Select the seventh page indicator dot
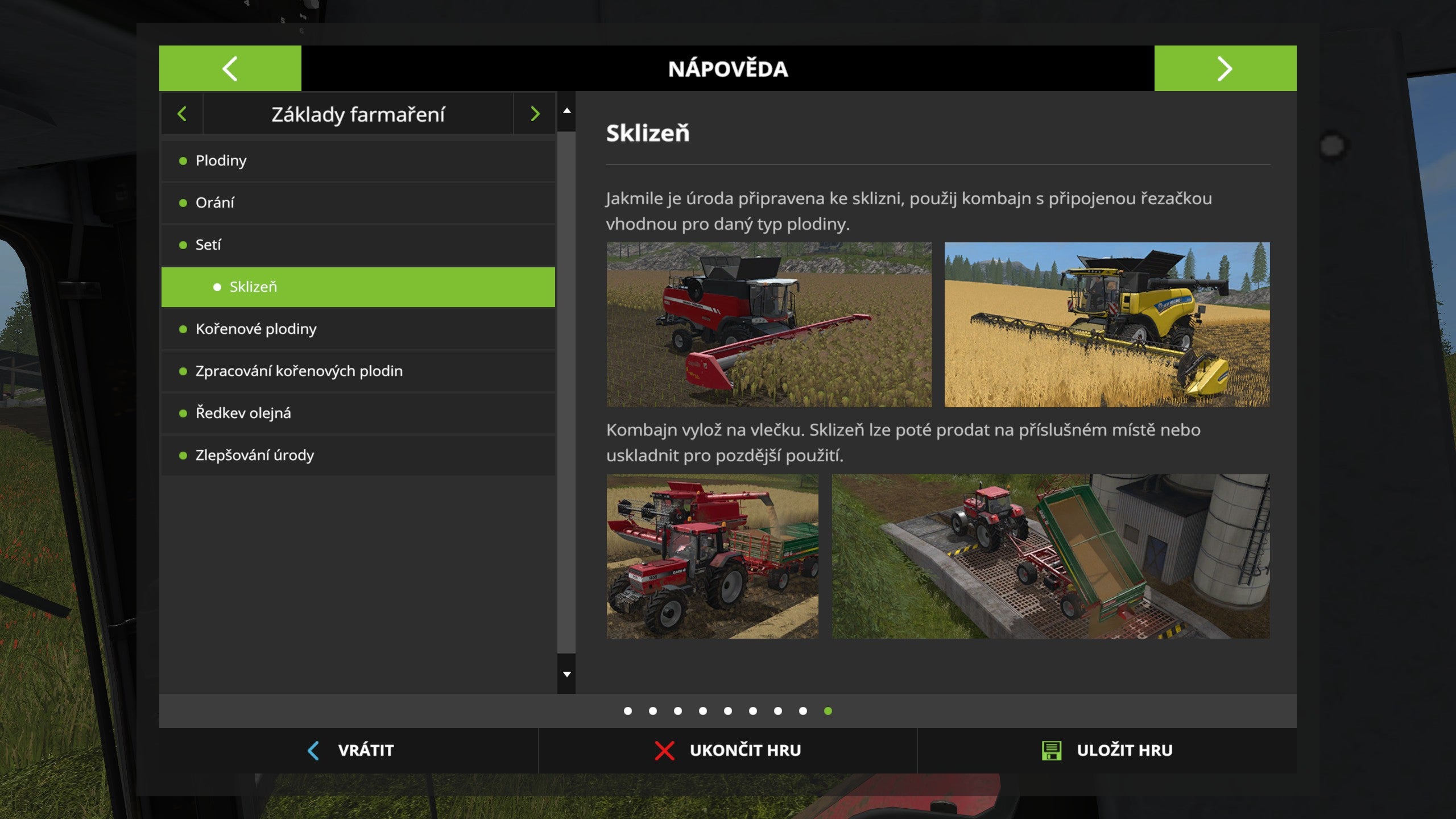 [778, 711]
